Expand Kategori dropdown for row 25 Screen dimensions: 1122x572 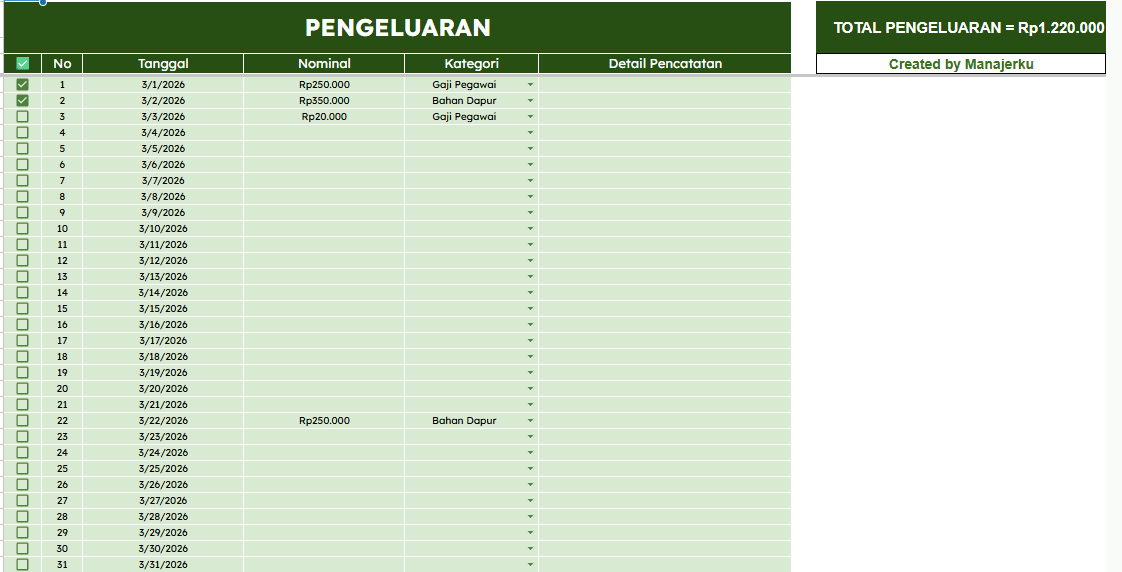(x=530, y=468)
